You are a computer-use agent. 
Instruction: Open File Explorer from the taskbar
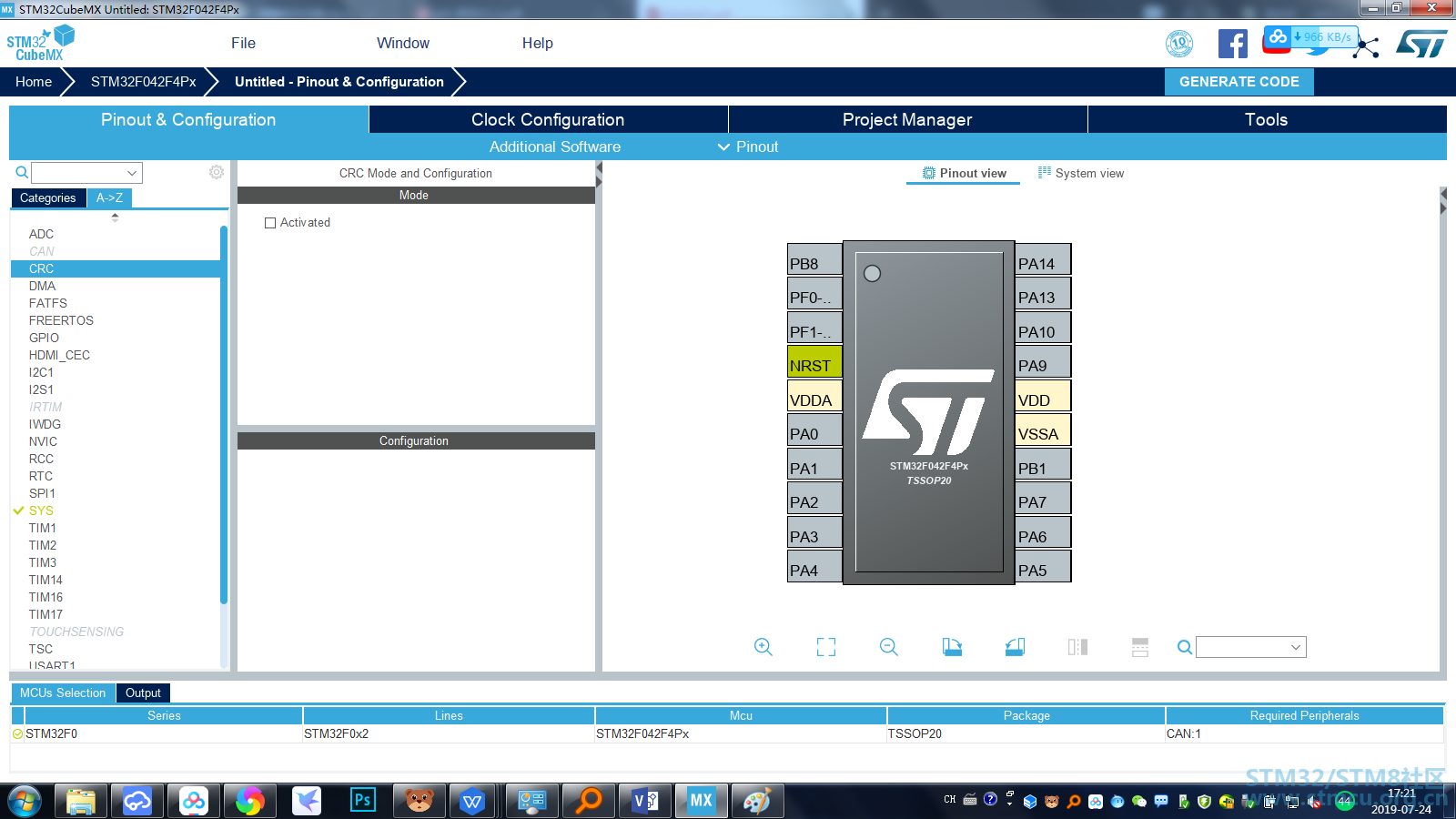coord(81,801)
